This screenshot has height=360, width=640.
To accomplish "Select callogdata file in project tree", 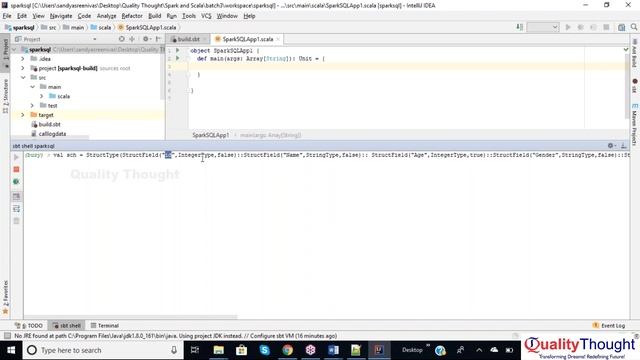I will click(49, 134).
